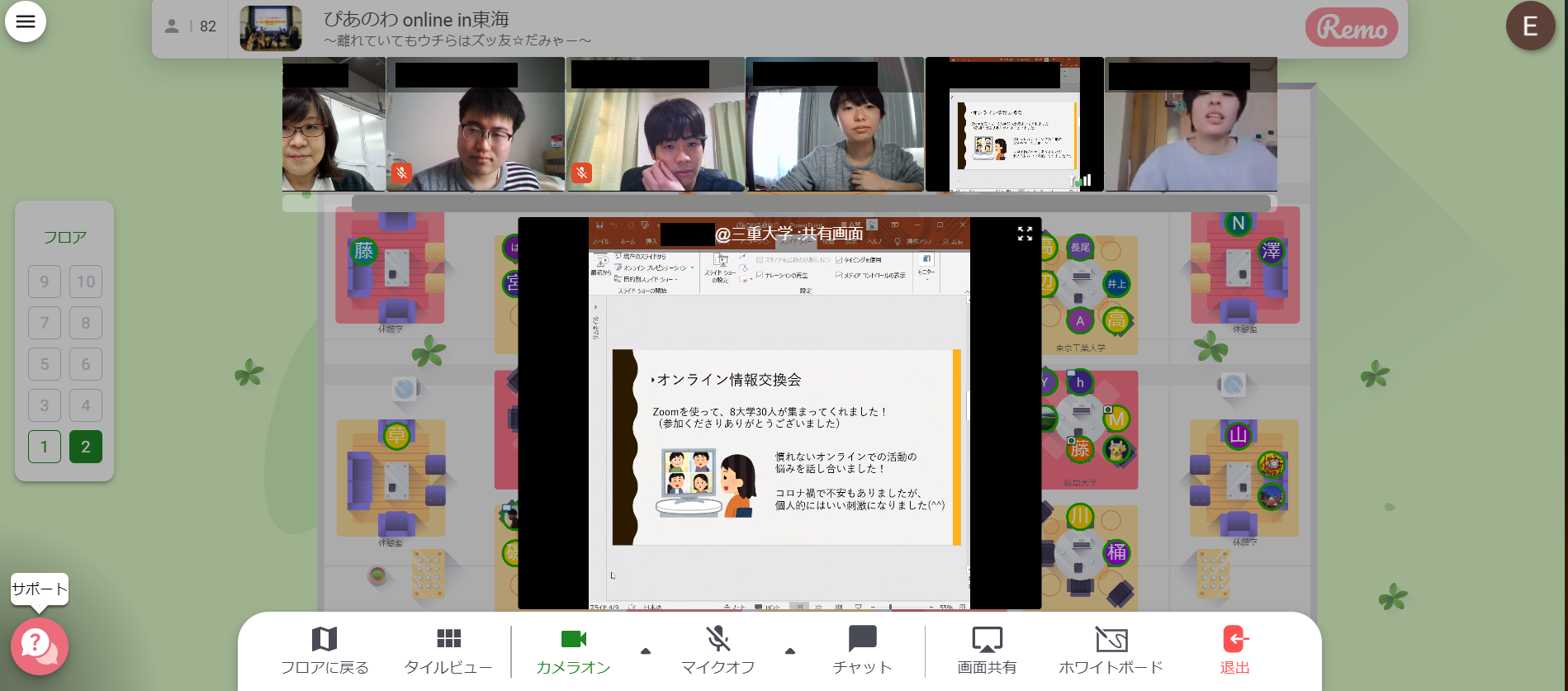Click 退出 to leave the event

[x=1235, y=651]
